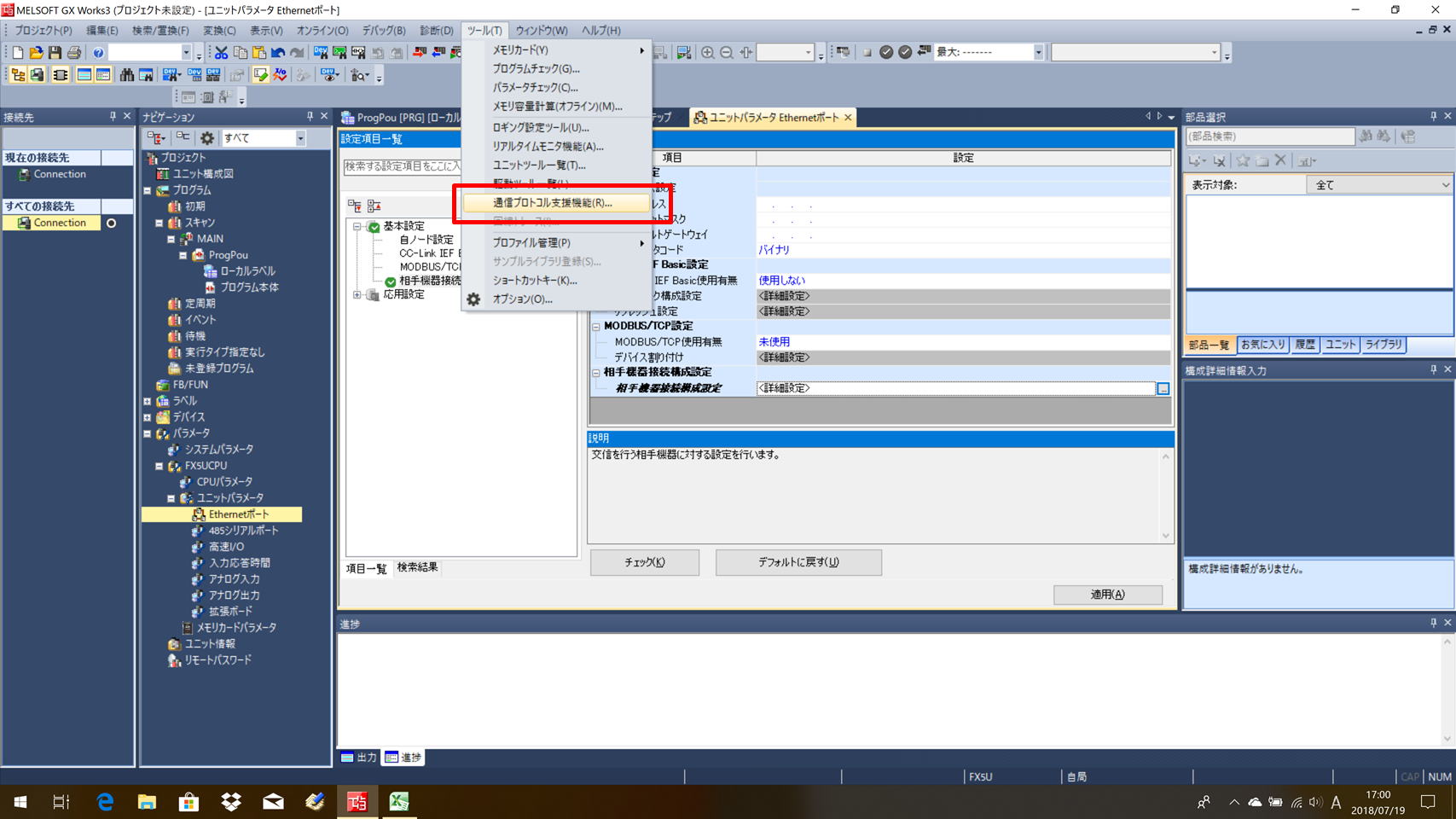Copy using the toolbar copy icon

[241, 53]
